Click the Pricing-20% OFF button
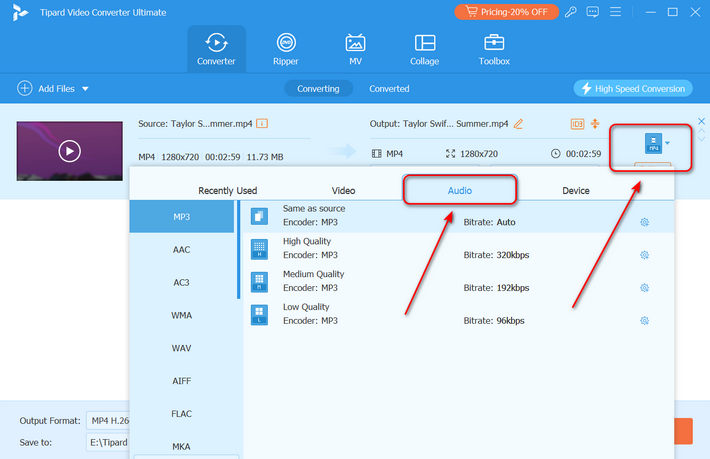Screen dimensions: 710x459 coord(507,12)
